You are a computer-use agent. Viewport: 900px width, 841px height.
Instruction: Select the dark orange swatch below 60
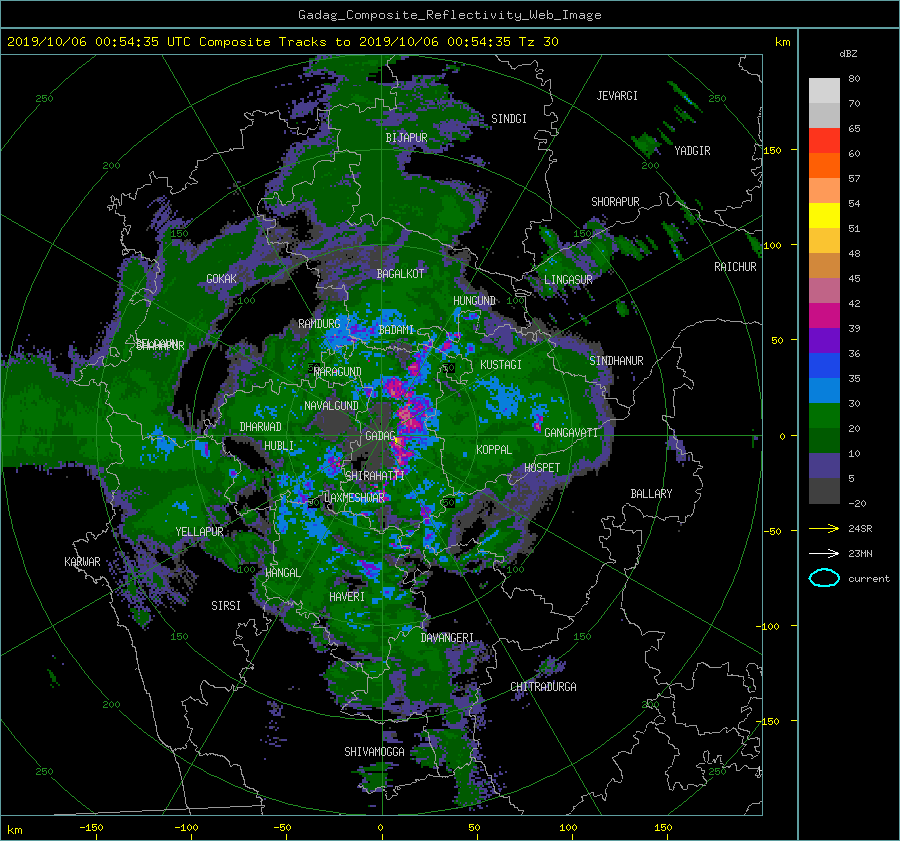(824, 166)
